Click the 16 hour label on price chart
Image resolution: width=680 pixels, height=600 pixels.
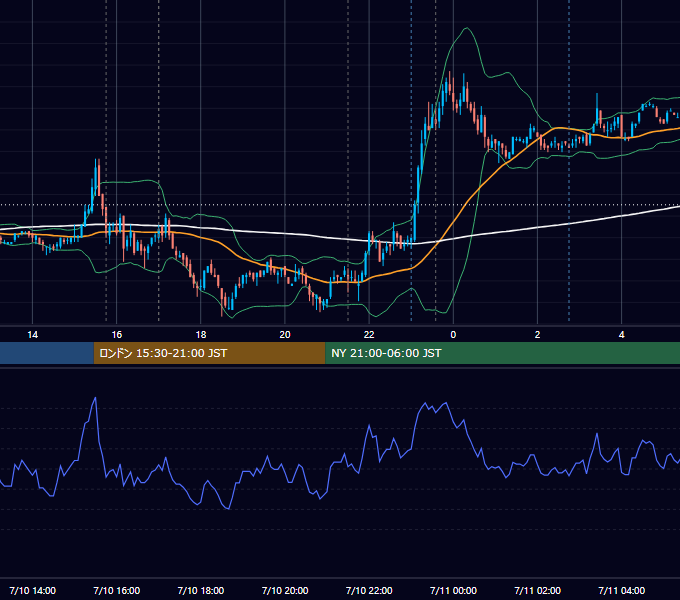click(117, 335)
